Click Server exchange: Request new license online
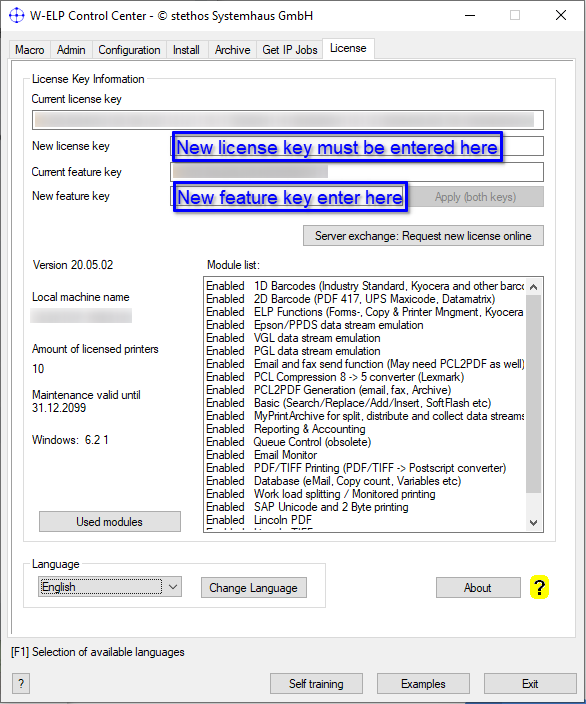 point(423,236)
